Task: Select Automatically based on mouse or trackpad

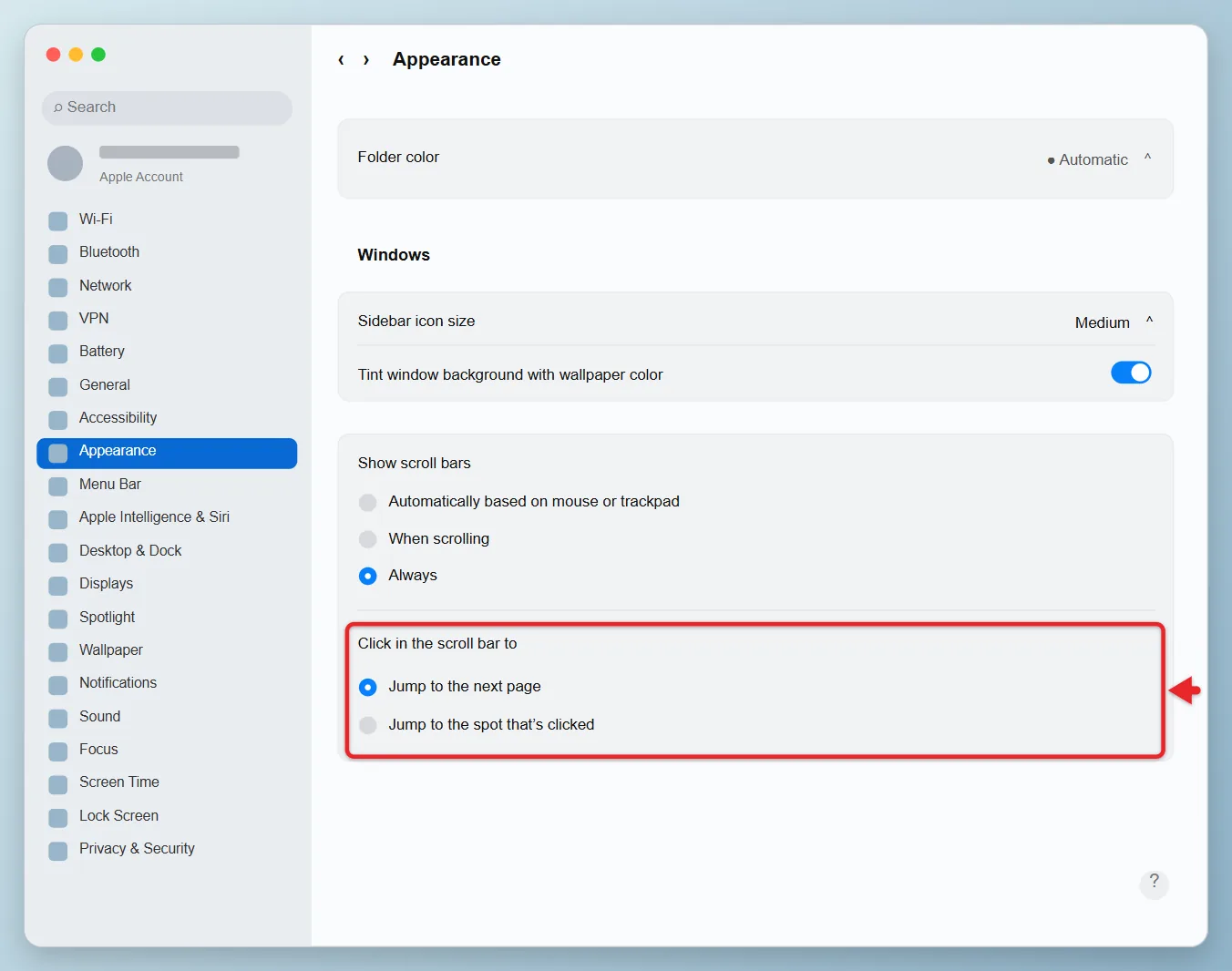Action: [x=368, y=502]
